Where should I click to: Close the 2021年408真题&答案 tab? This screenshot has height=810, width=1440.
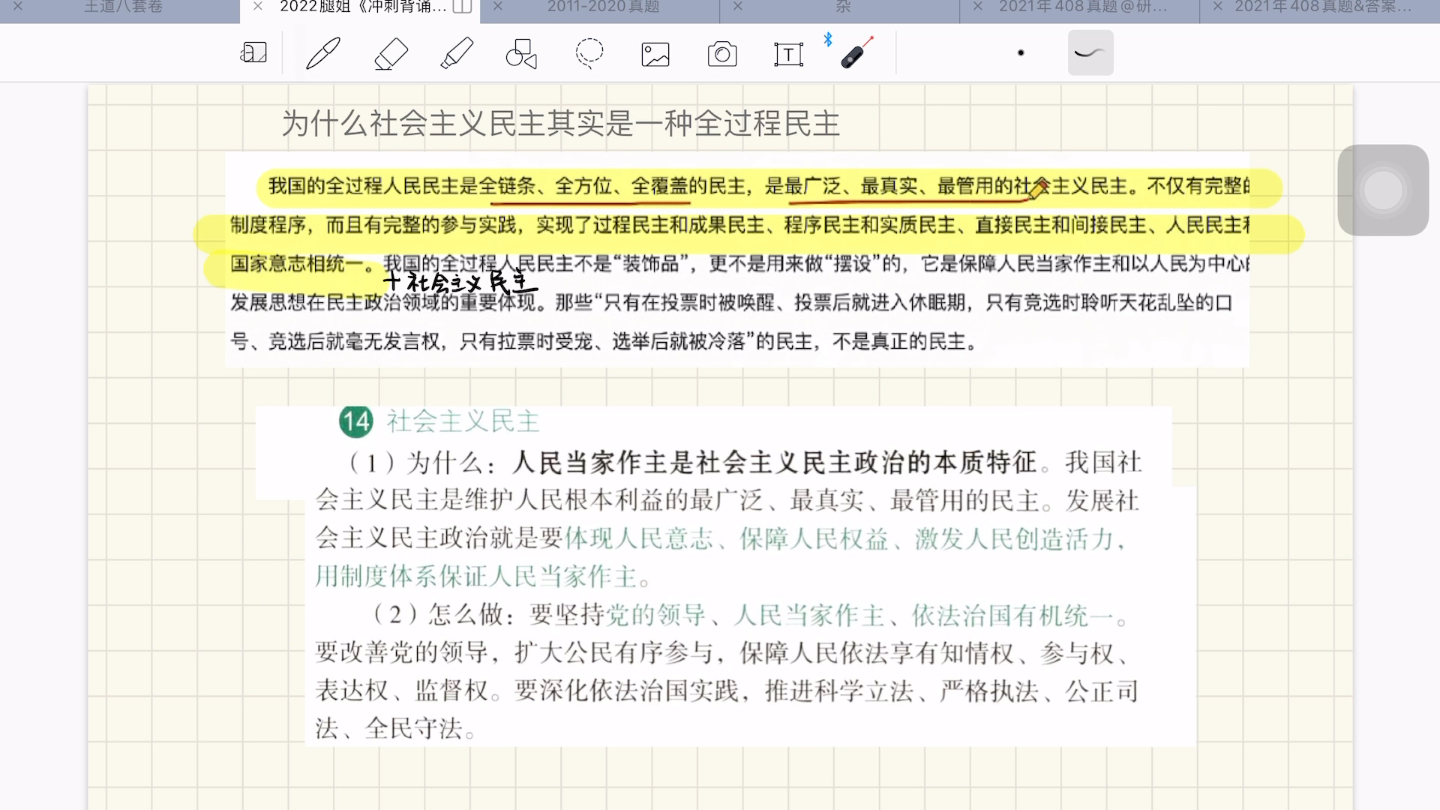(x=1217, y=7)
